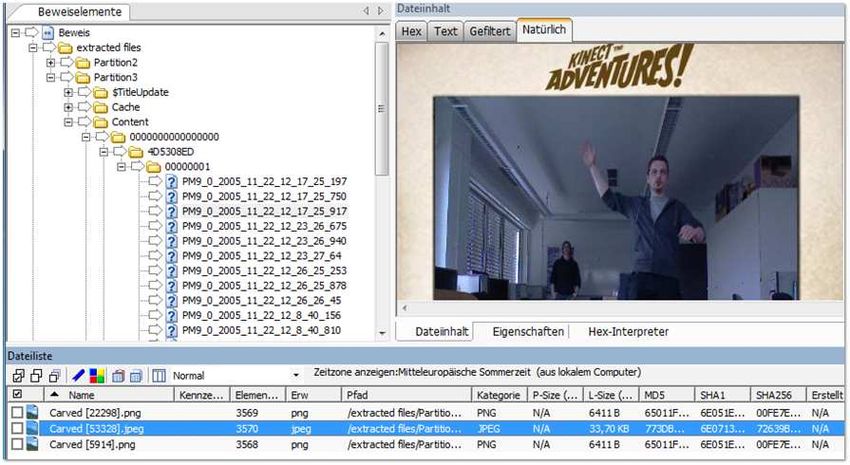850x465 pixels.
Task: Click the Cache folder icon
Action: [101, 107]
